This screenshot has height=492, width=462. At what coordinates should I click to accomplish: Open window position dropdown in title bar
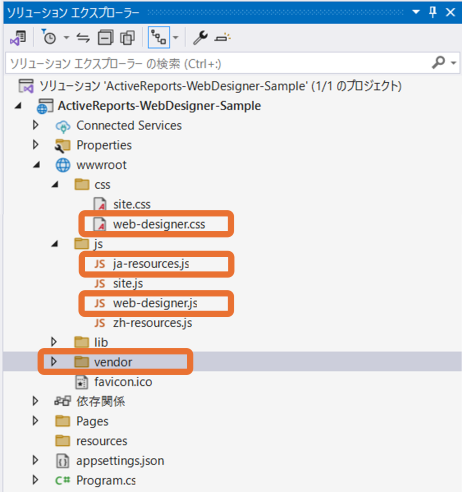pyautogui.click(x=416, y=12)
